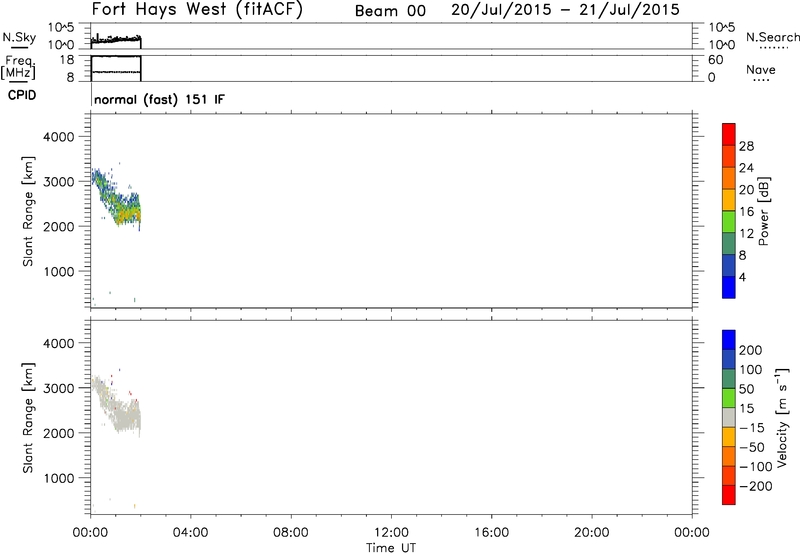800x554 pixels.
Task: Click the "N.Sky" axis label
Action: tap(19, 37)
